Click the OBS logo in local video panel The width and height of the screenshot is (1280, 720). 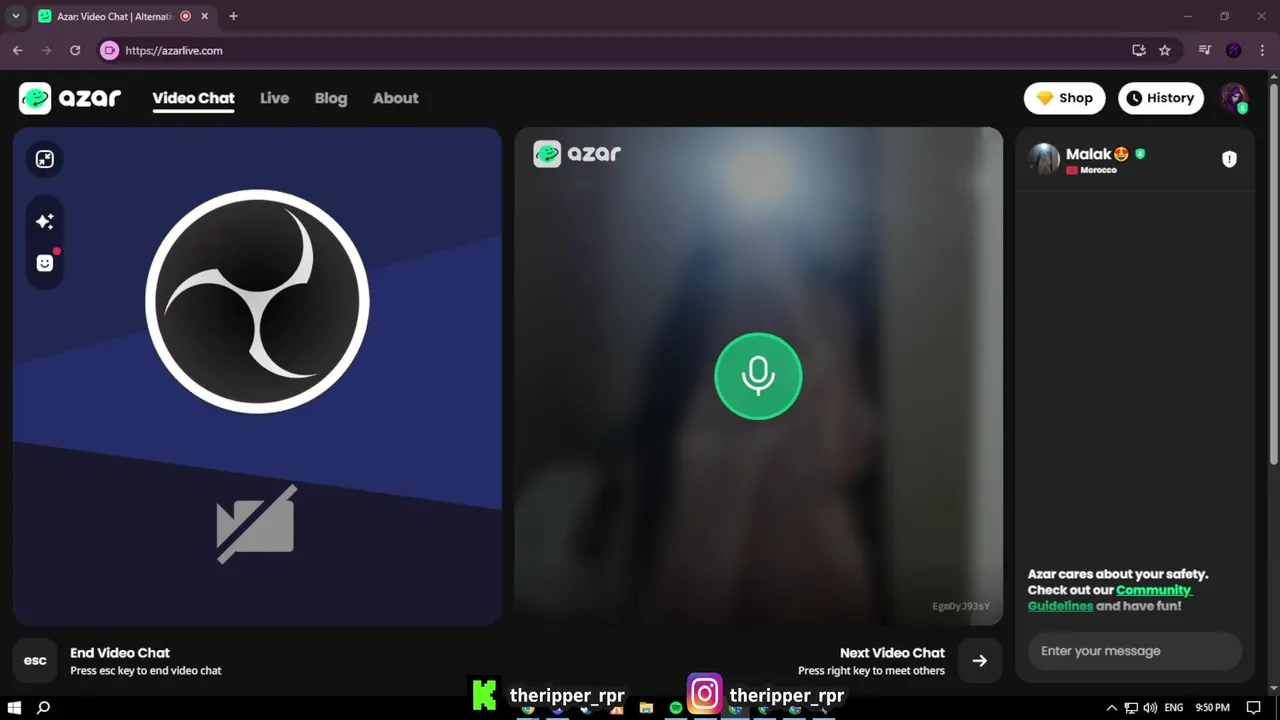[257, 301]
